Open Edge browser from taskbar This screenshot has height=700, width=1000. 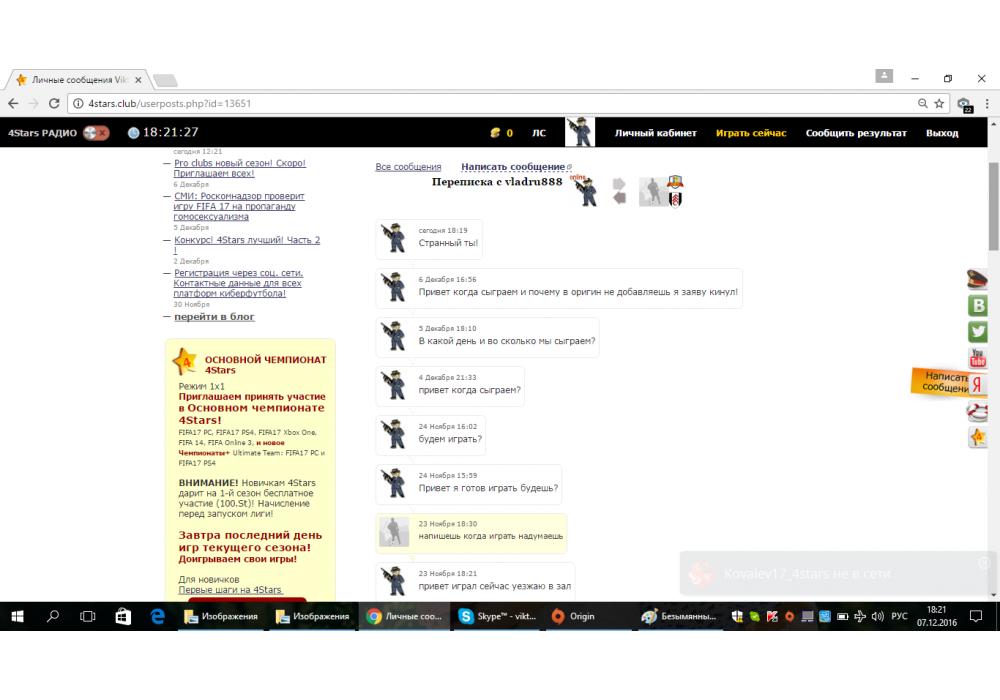pos(157,616)
